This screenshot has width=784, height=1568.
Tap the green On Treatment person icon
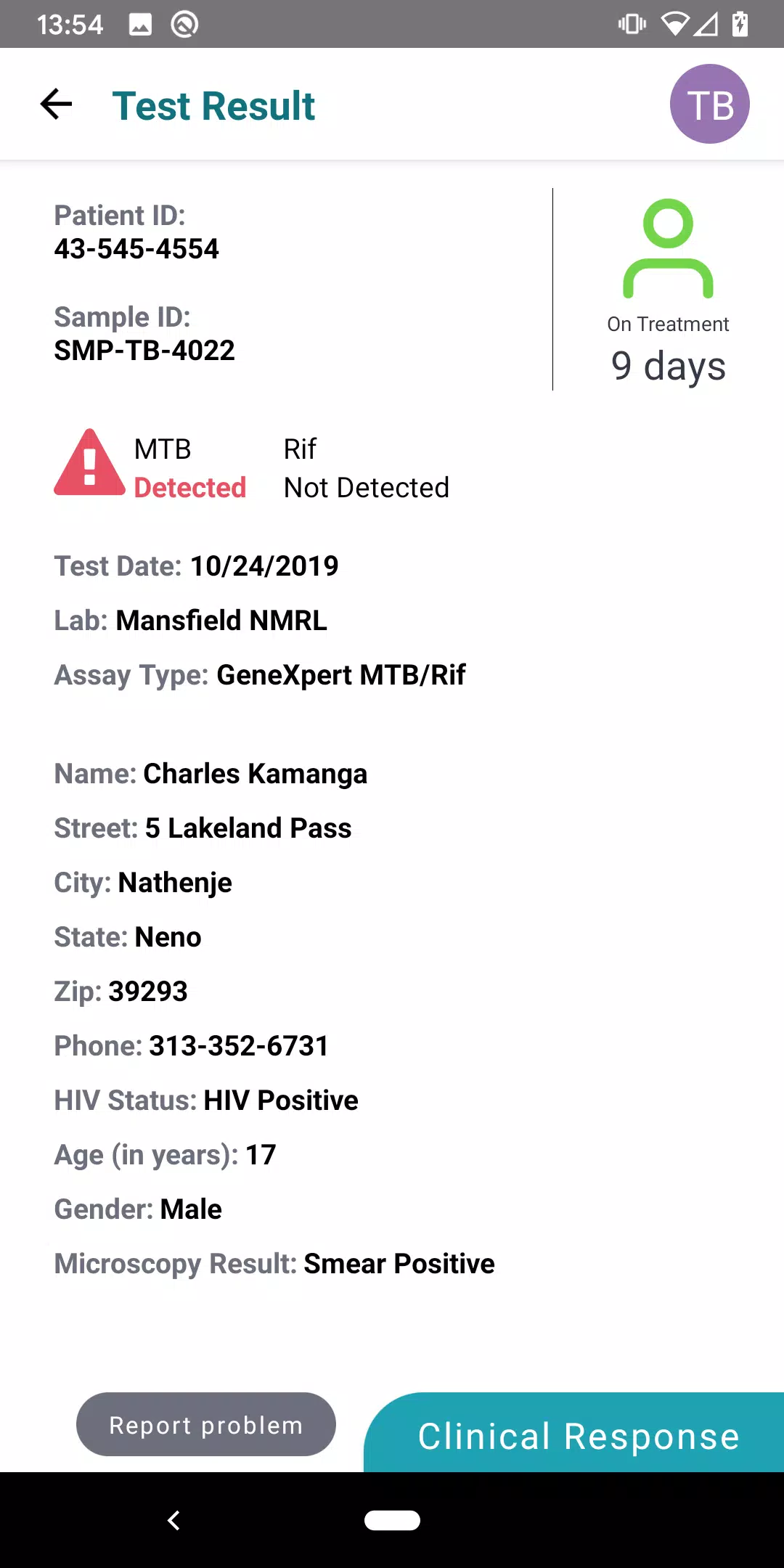click(x=668, y=248)
